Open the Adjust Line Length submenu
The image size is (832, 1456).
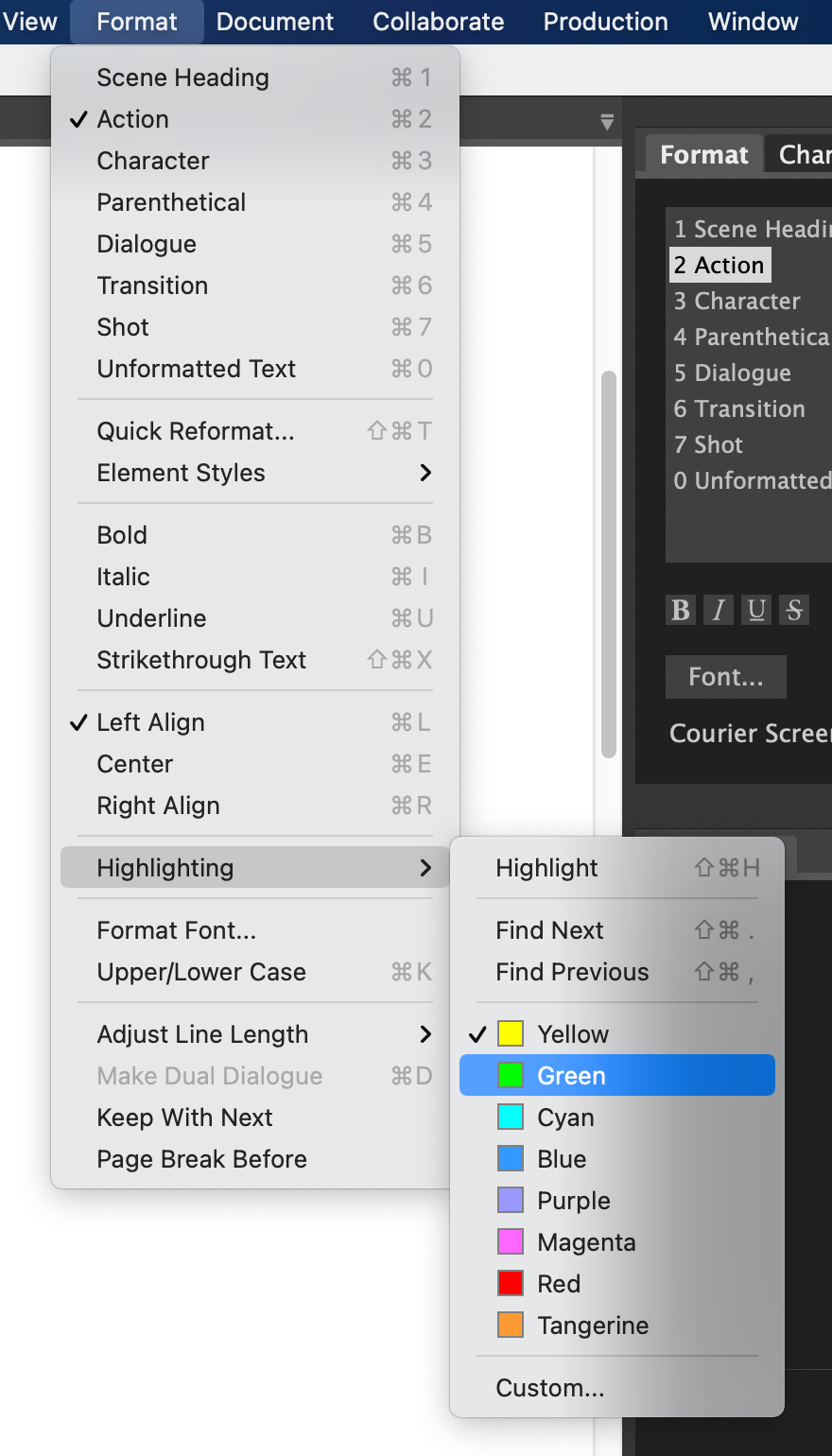(x=201, y=1033)
